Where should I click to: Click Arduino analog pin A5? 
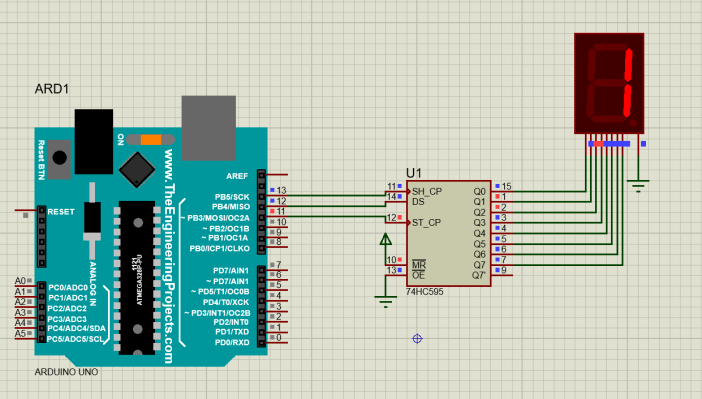pos(26,338)
